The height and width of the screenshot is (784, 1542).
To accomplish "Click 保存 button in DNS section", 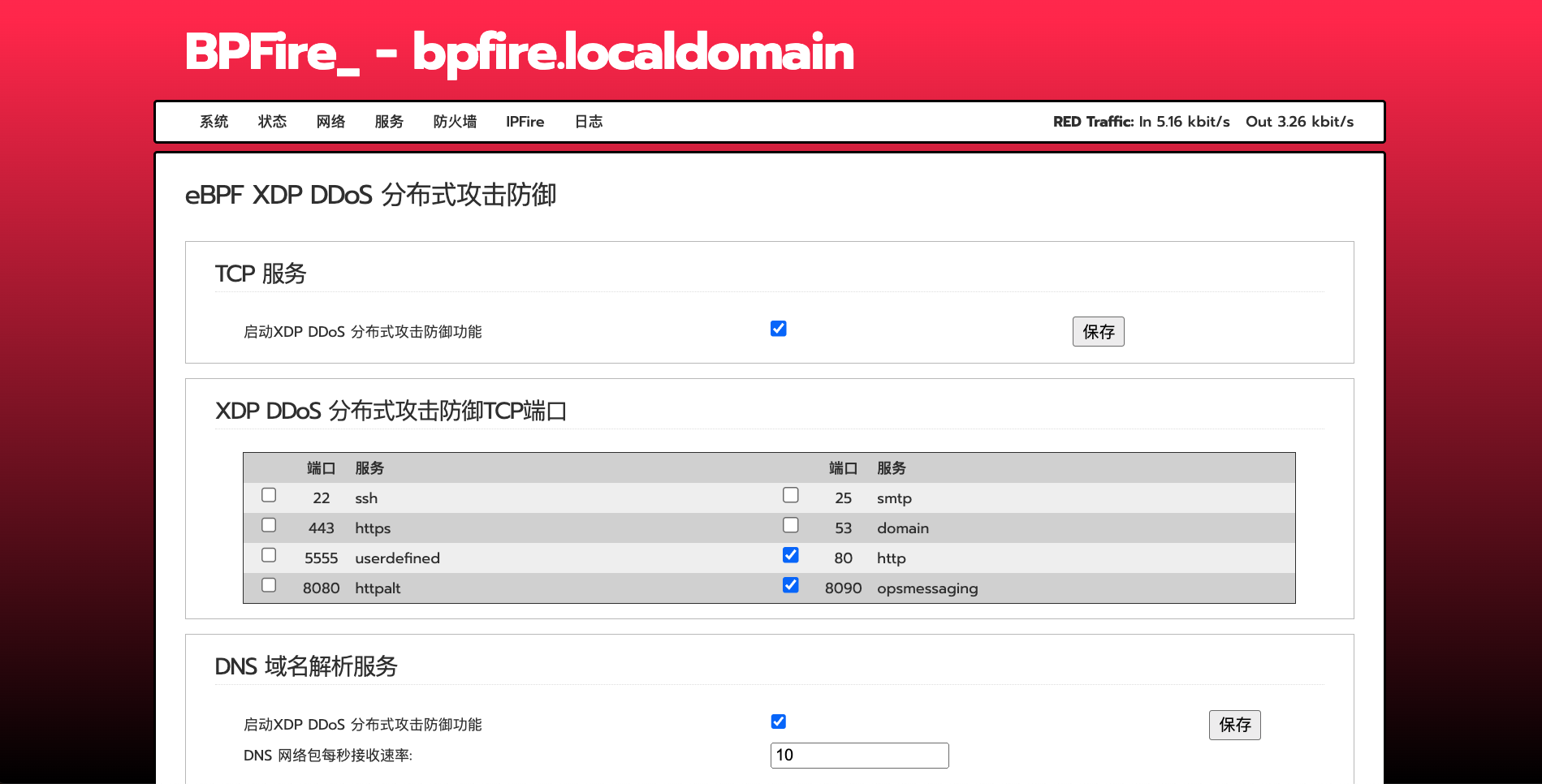I will pyautogui.click(x=1234, y=725).
